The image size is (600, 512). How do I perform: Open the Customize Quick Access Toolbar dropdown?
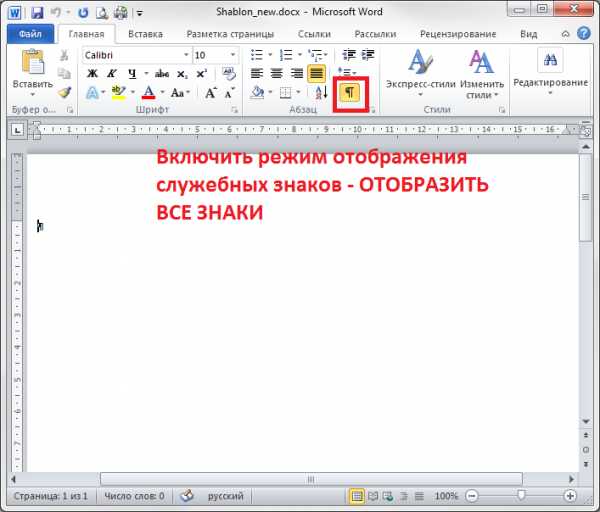[140, 13]
